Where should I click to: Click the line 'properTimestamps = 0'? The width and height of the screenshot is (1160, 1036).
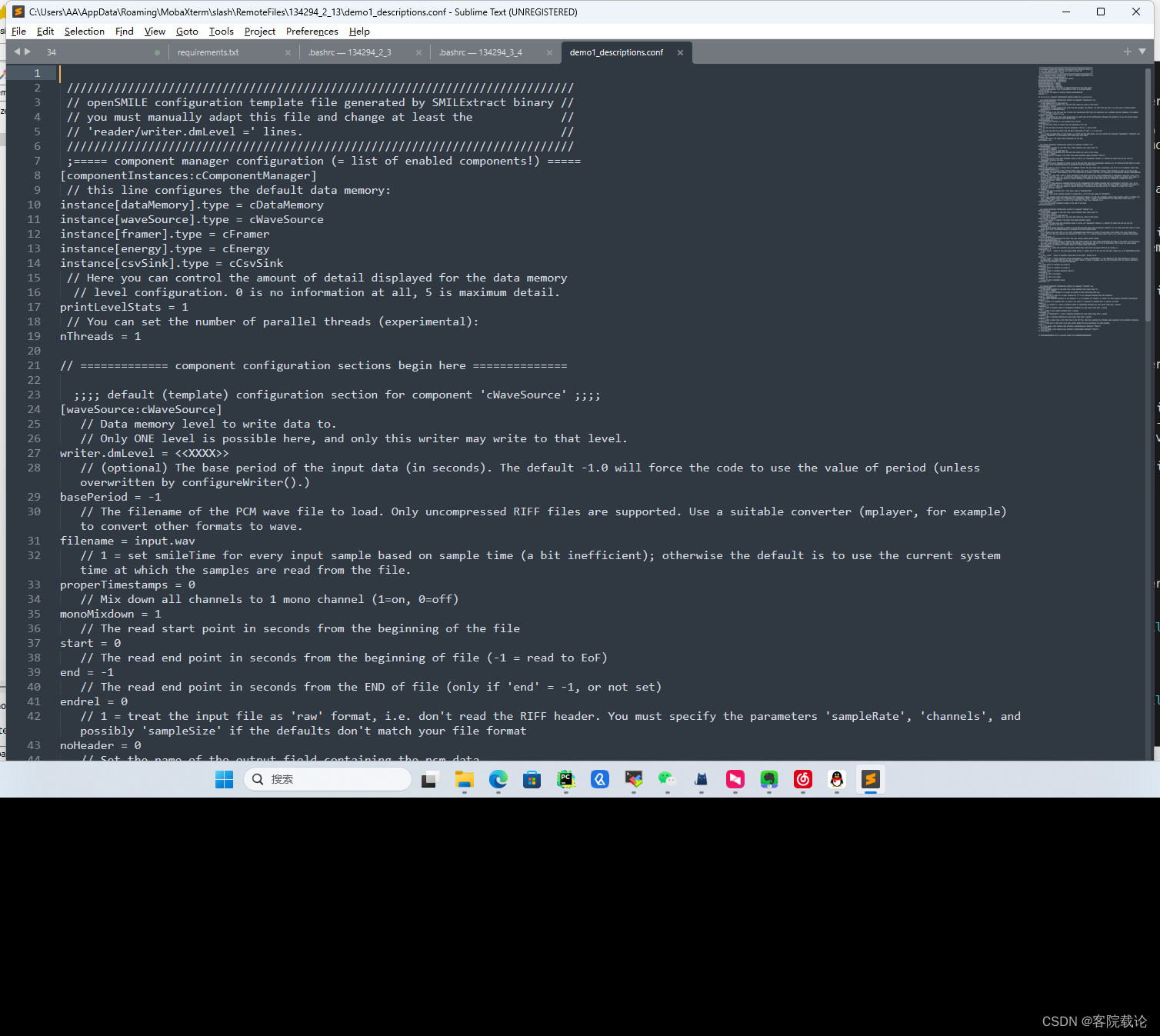[x=128, y=585]
